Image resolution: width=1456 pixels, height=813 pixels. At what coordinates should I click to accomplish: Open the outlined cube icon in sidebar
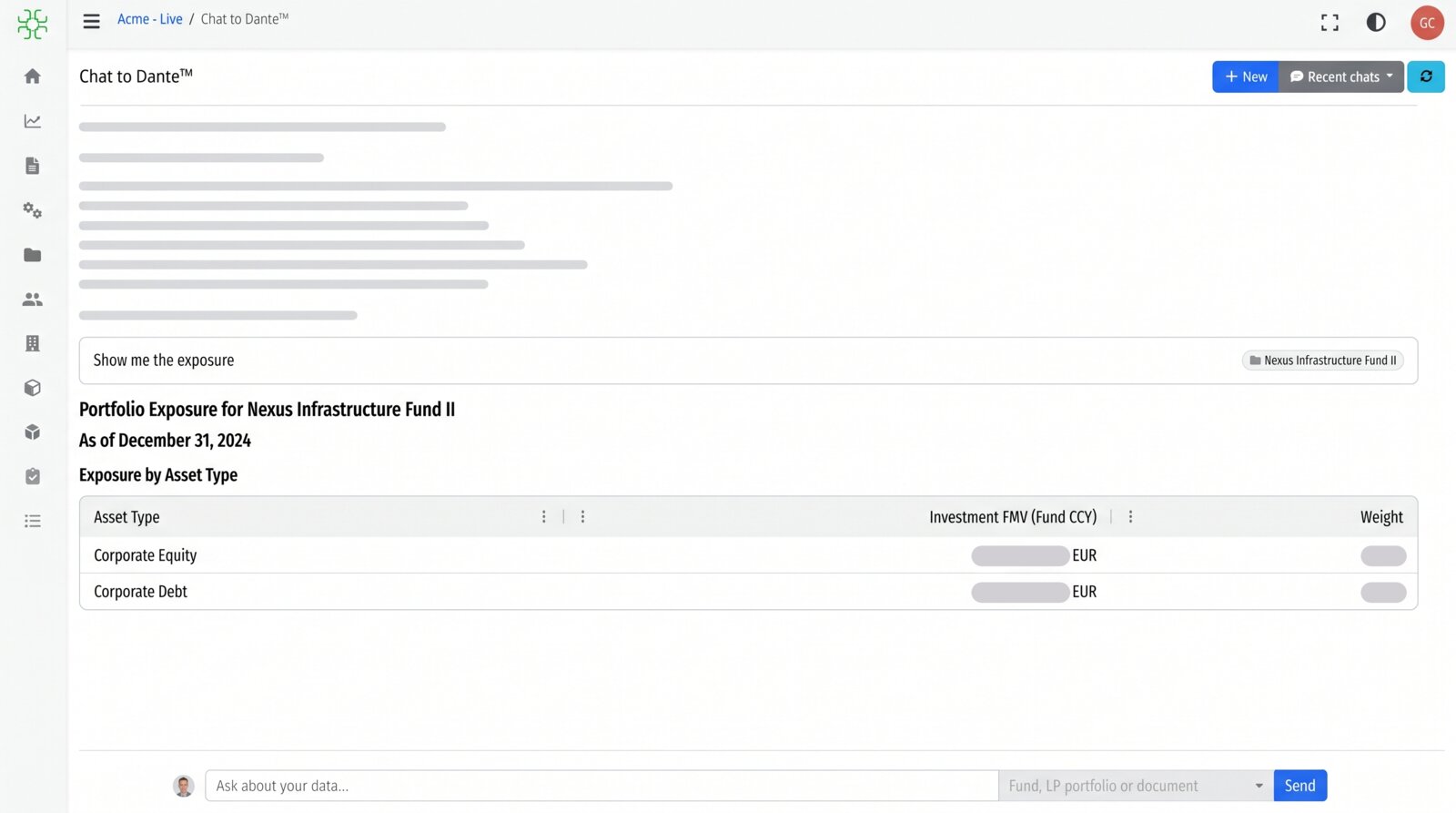click(33, 388)
